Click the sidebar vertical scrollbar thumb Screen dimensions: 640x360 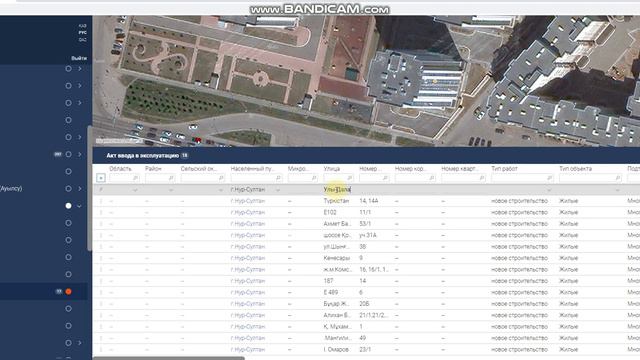click(89, 188)
